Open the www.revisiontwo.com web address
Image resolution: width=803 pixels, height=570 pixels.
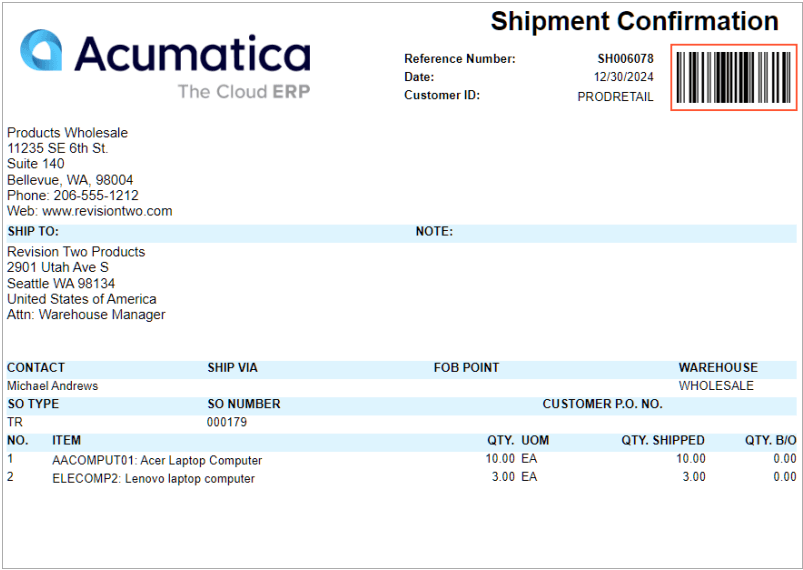coord(107,211)
